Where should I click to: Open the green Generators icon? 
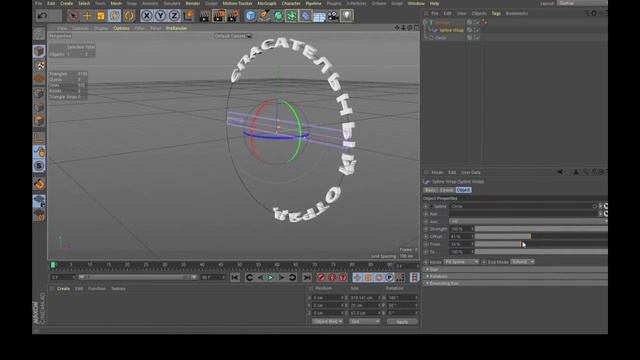(x=278, y=16)
